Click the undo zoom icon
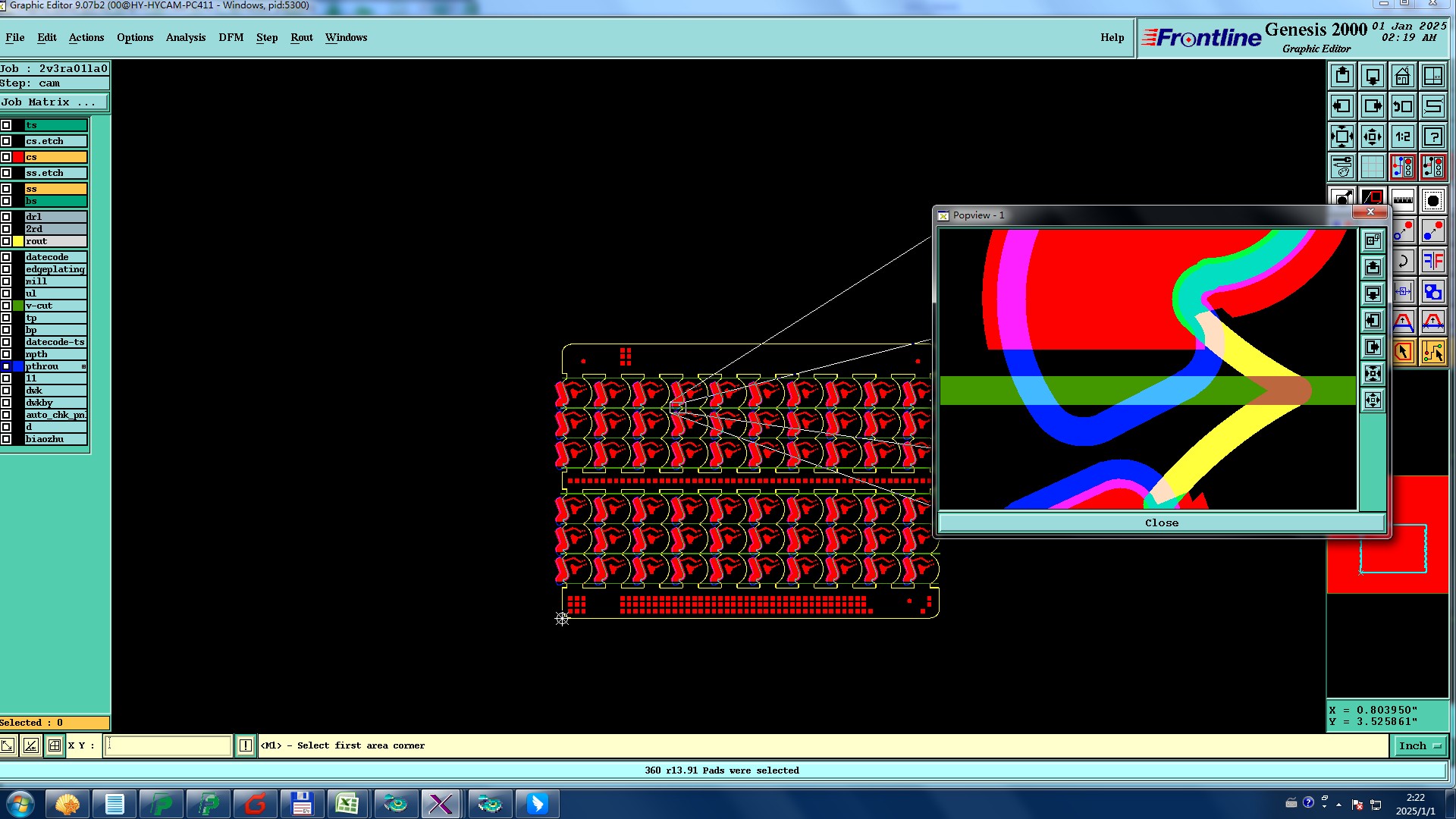 (1403, 106)
